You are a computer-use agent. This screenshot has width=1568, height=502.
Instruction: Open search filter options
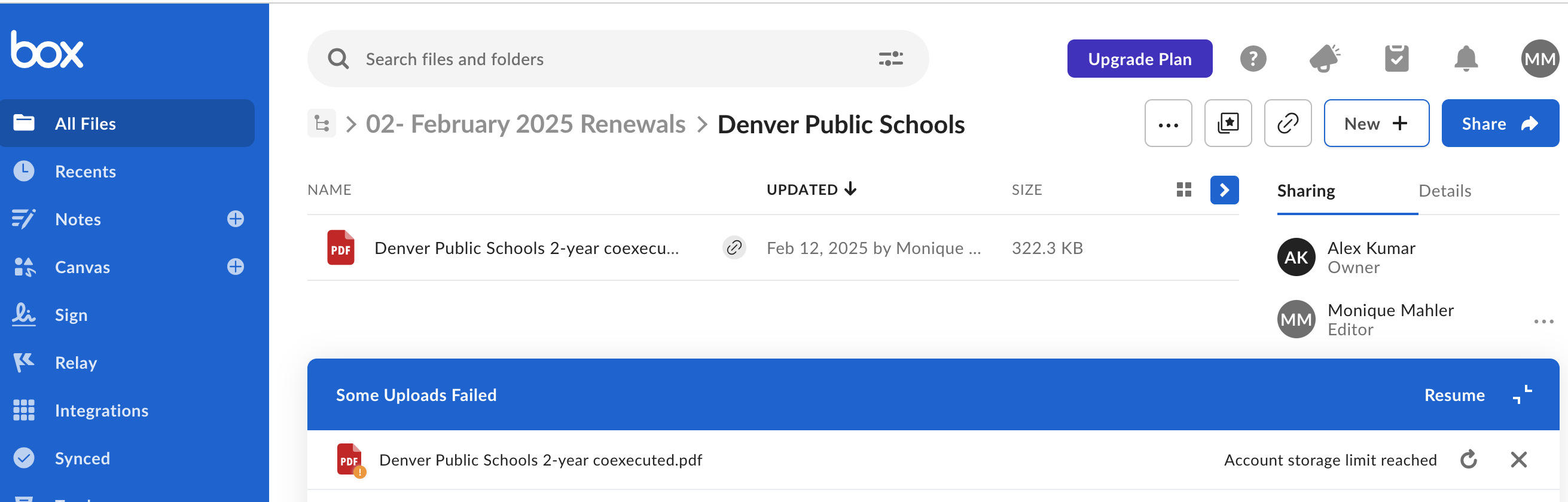click(x=890, y=59)
